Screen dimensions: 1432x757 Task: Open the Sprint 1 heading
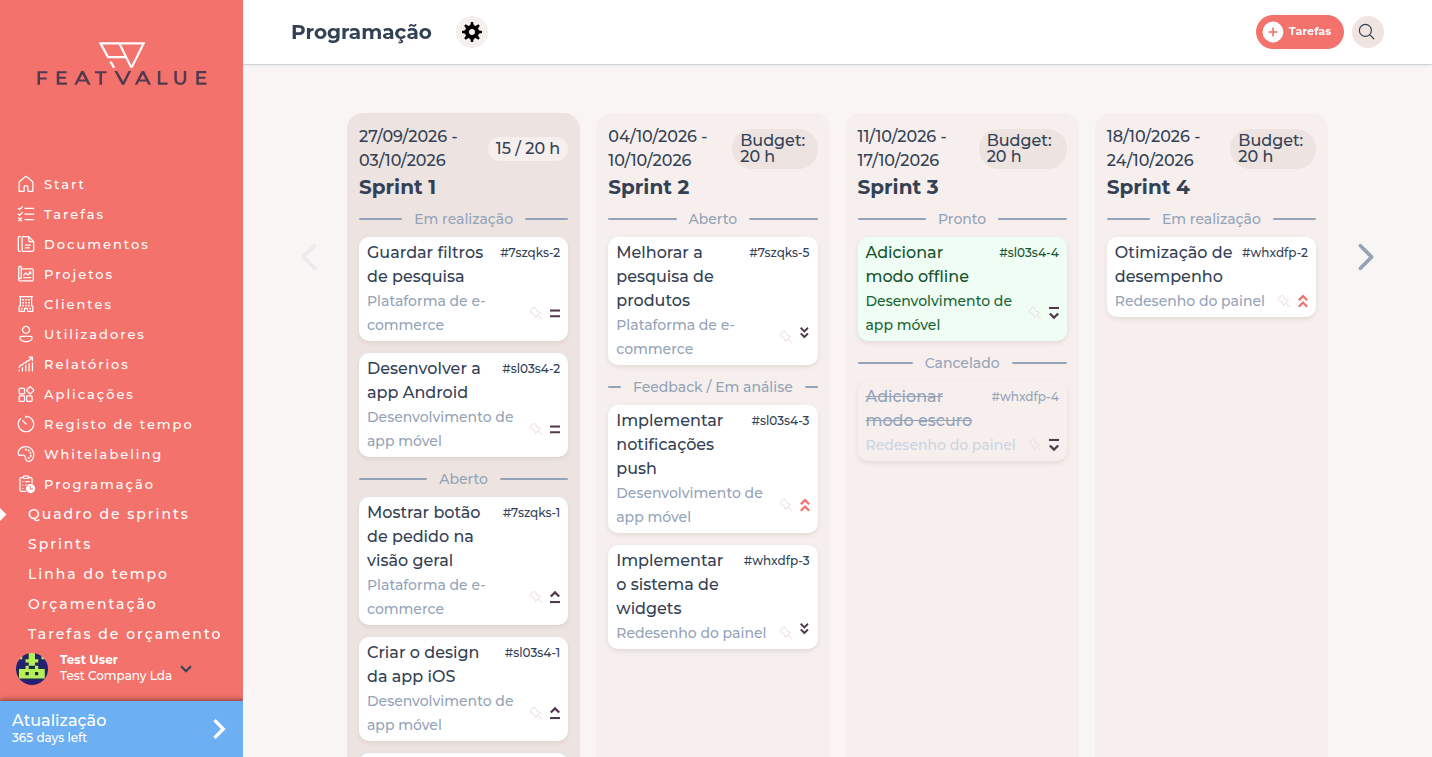click(397, 187)
